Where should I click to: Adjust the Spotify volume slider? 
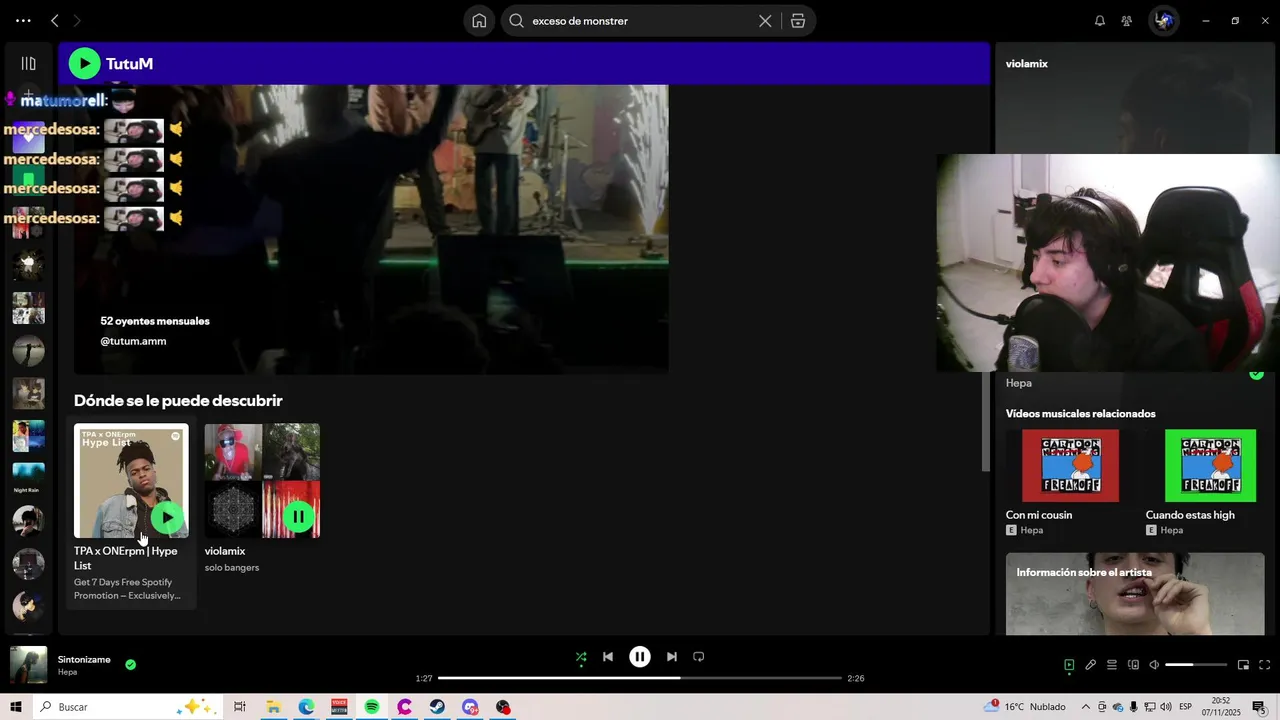coord(1196,665)
